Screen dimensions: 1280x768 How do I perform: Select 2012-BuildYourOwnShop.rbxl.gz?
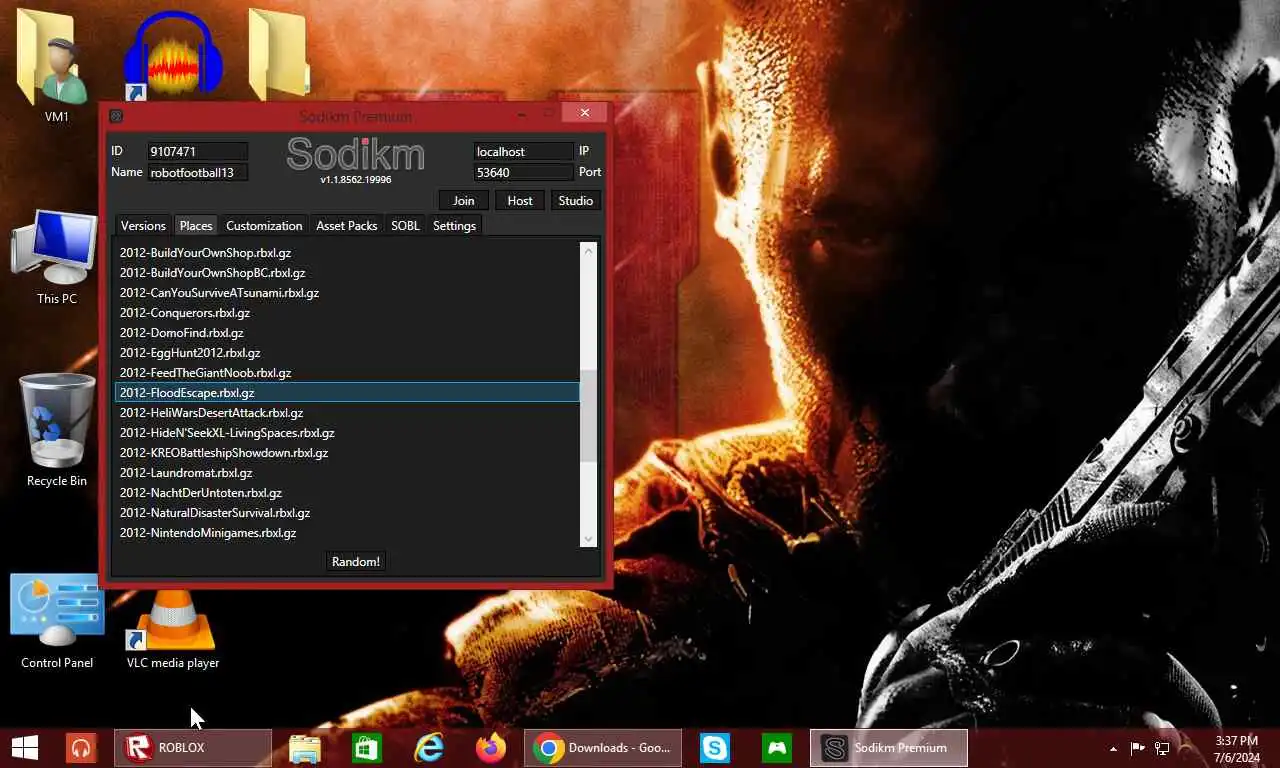point(347,253)
